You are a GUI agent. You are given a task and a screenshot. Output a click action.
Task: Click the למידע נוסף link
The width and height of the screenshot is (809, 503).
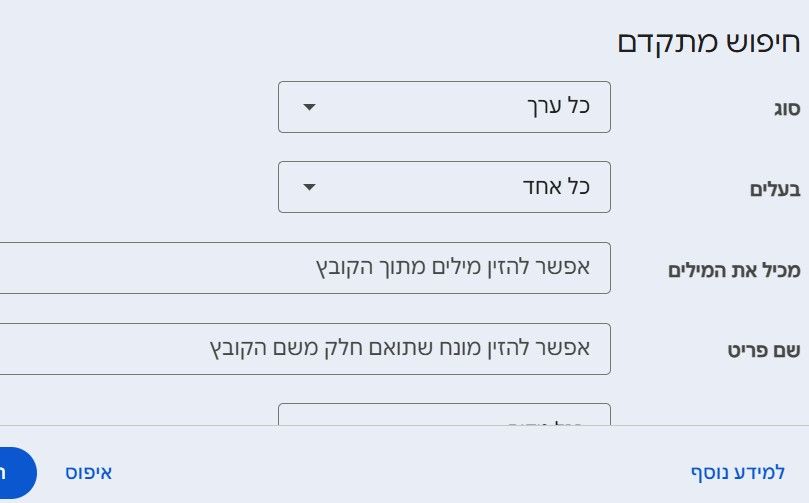pos(738,472)
